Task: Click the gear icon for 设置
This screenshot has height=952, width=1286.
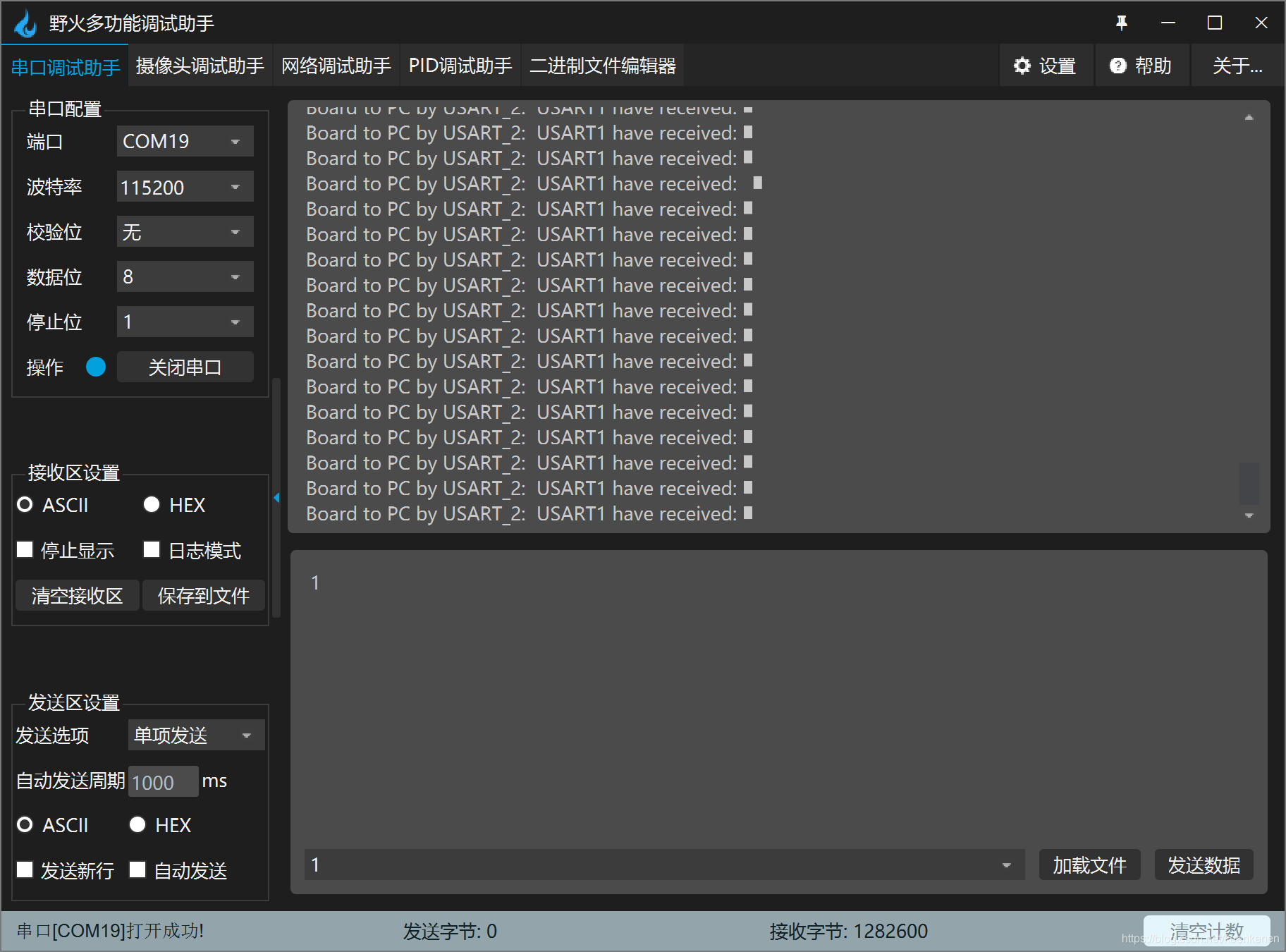Action: click(1022, 66)
